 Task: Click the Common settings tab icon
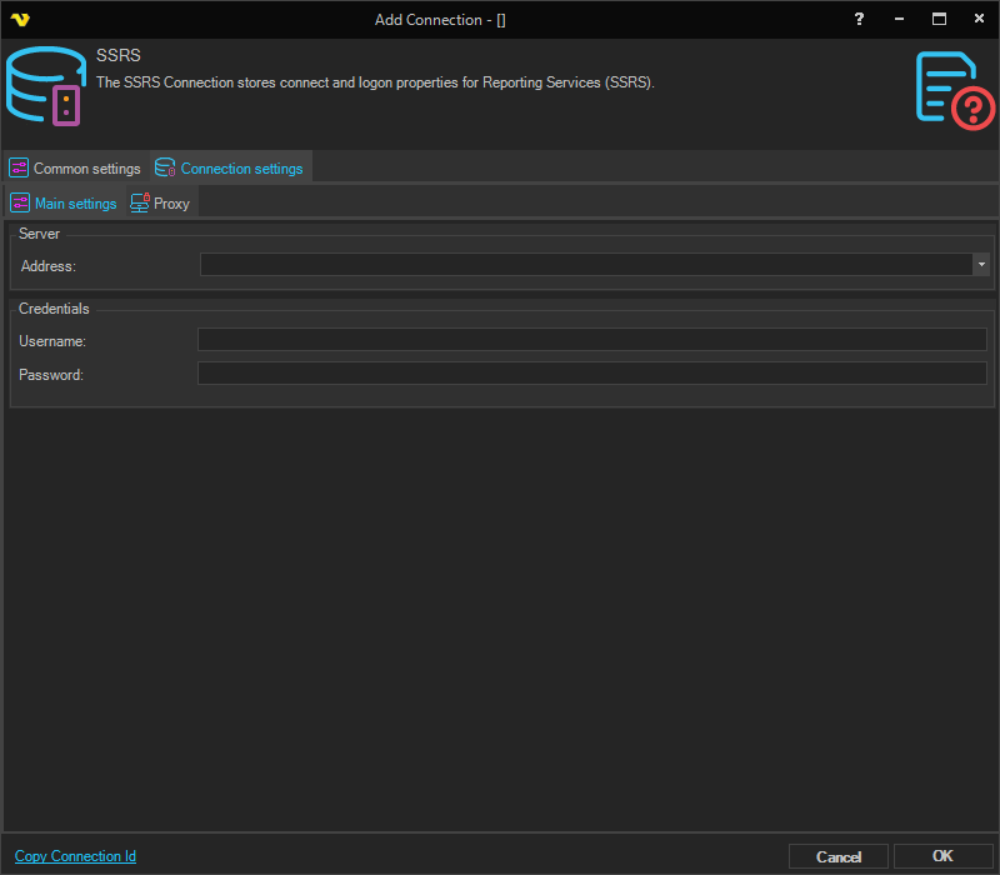[19, 168]
